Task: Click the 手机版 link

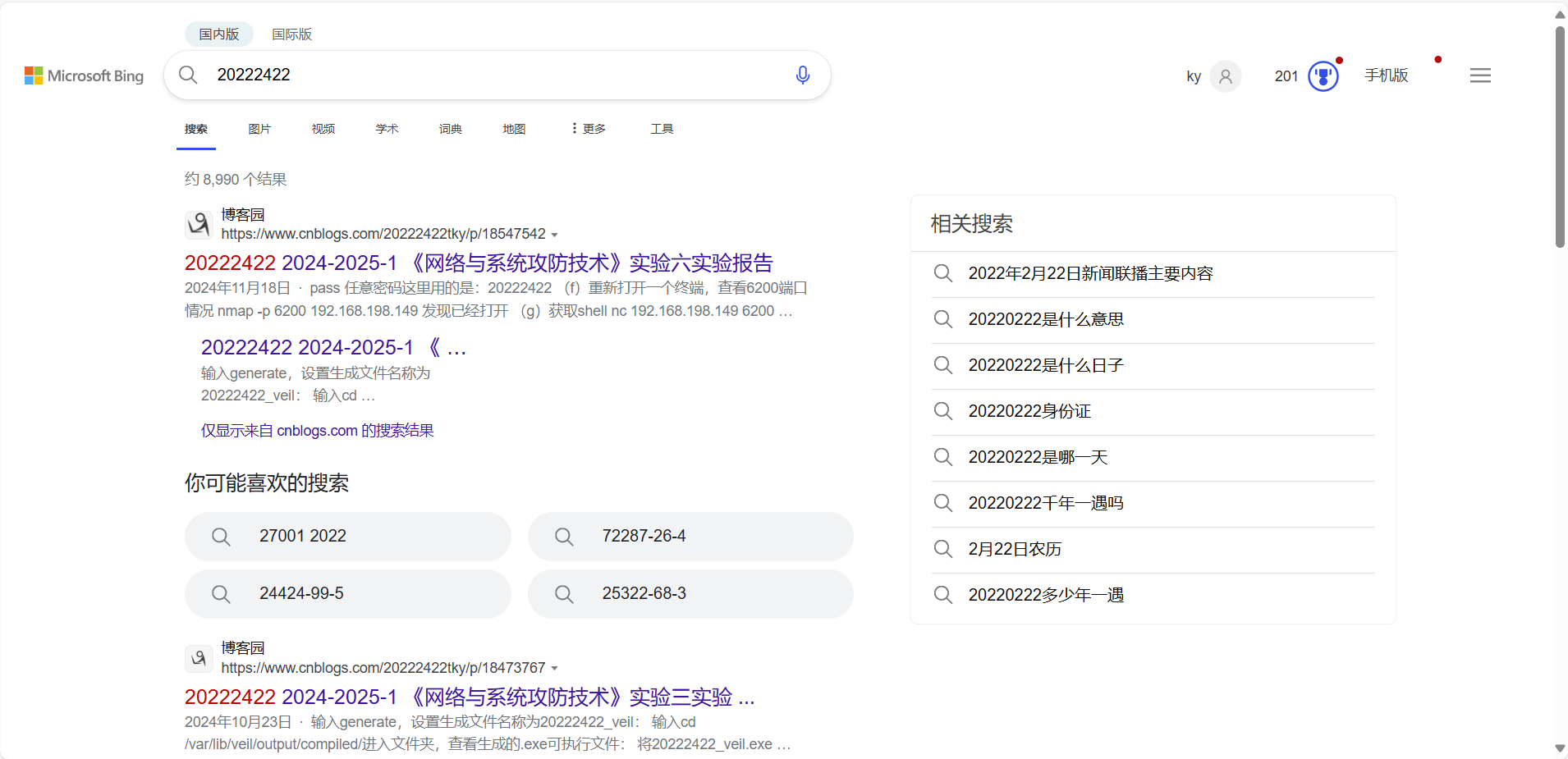Action: click(x=1387, y=75)
